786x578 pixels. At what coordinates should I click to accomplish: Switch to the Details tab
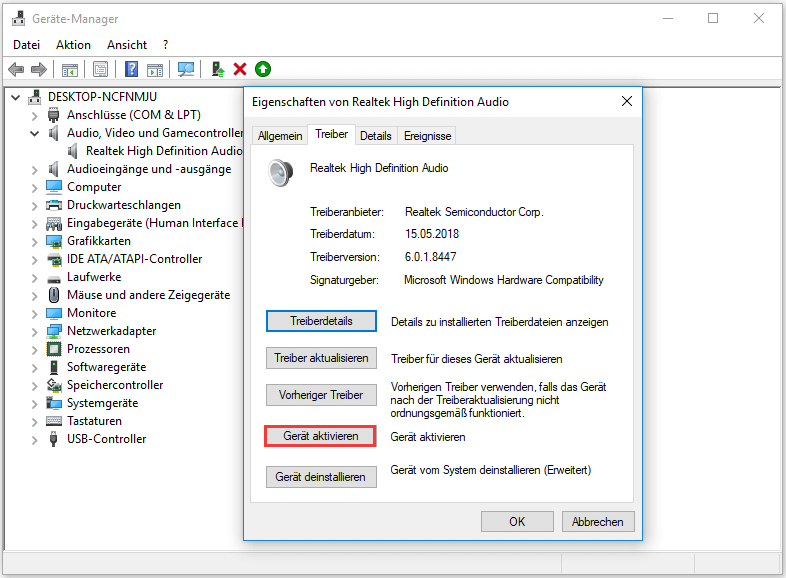click(x=375, y=136)
